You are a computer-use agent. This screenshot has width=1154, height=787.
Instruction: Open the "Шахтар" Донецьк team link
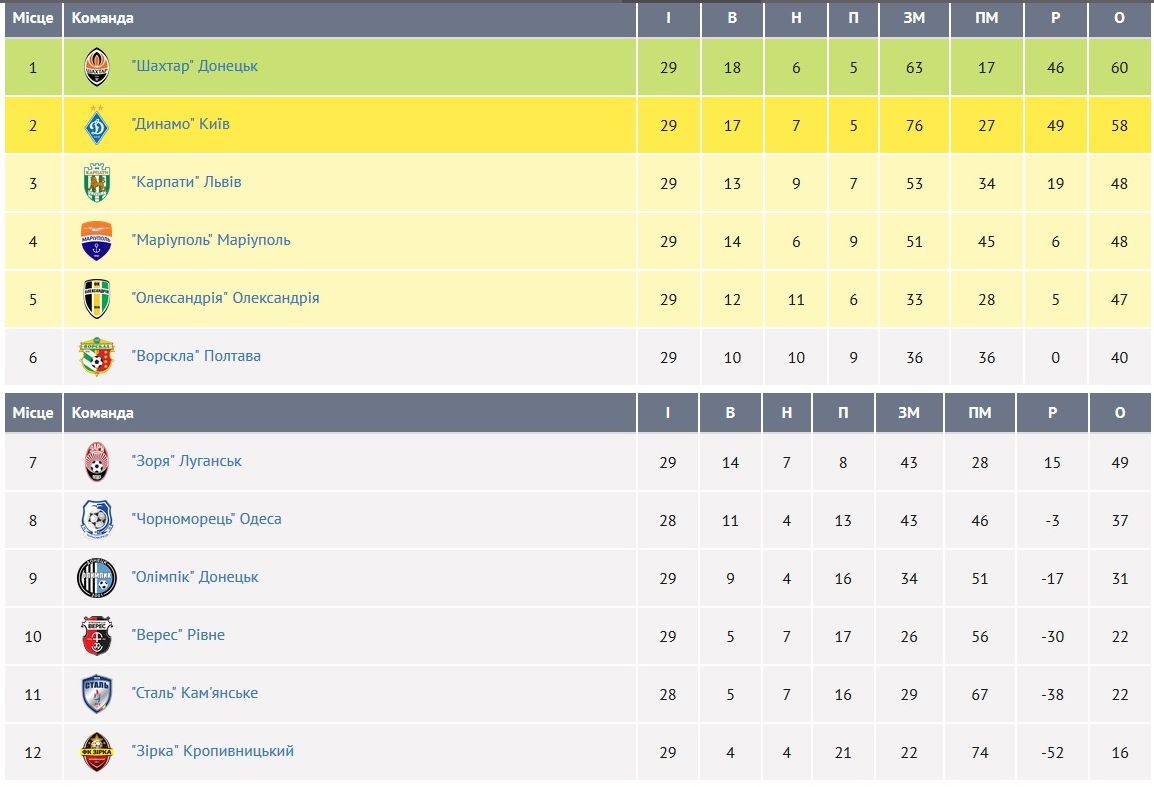pyautogui.click(x=195, y=66)
